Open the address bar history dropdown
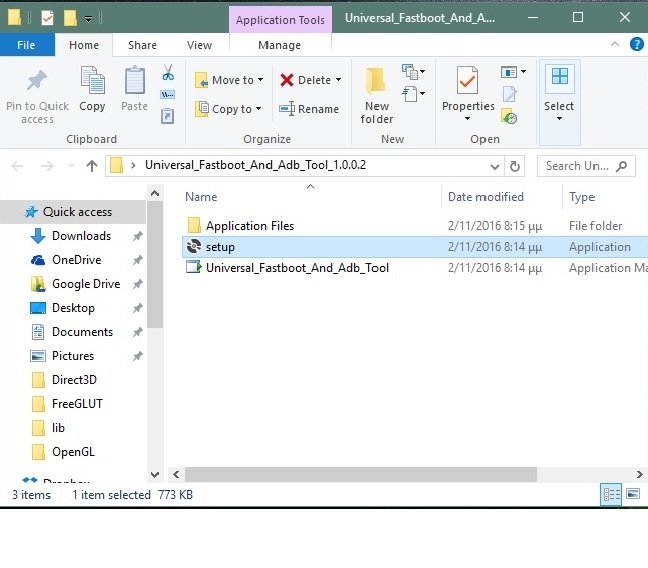Screen dimensions: 648x568 [x=494, y=166]
